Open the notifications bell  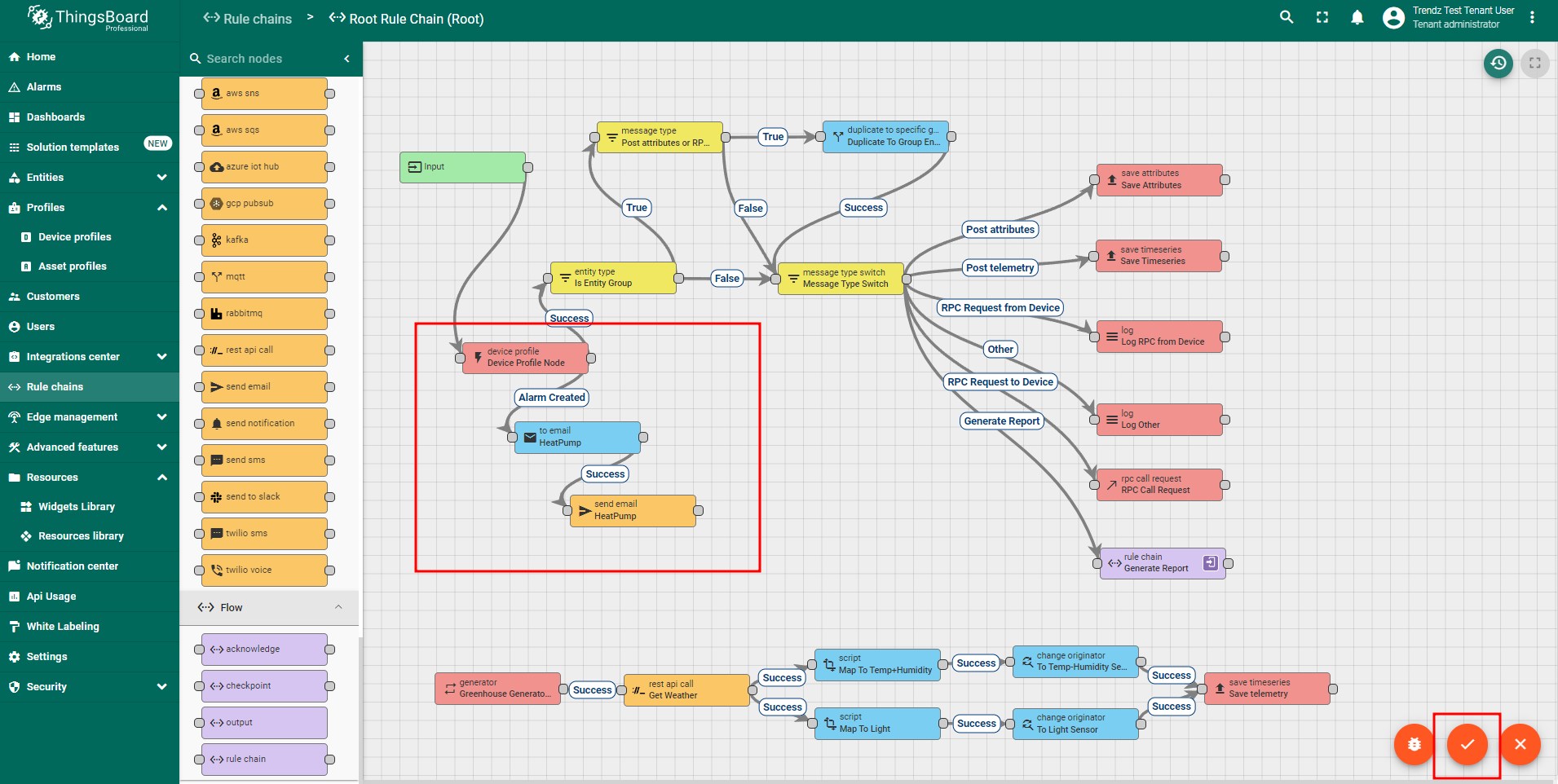tap(1357, 17)
